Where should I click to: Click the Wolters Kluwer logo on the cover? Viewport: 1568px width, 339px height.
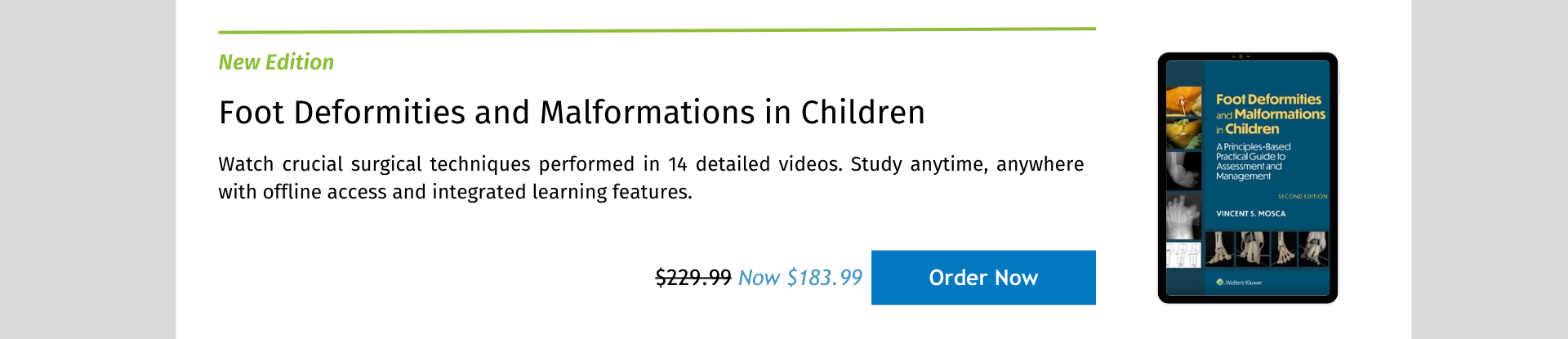(x=1239, y=283)
